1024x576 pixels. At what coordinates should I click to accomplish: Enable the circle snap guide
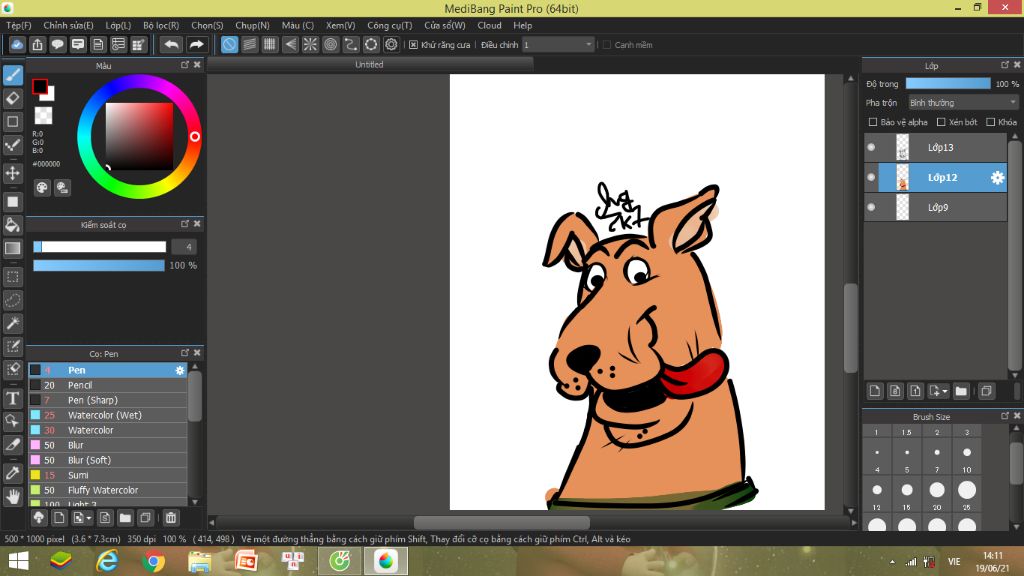coord(330,44)
